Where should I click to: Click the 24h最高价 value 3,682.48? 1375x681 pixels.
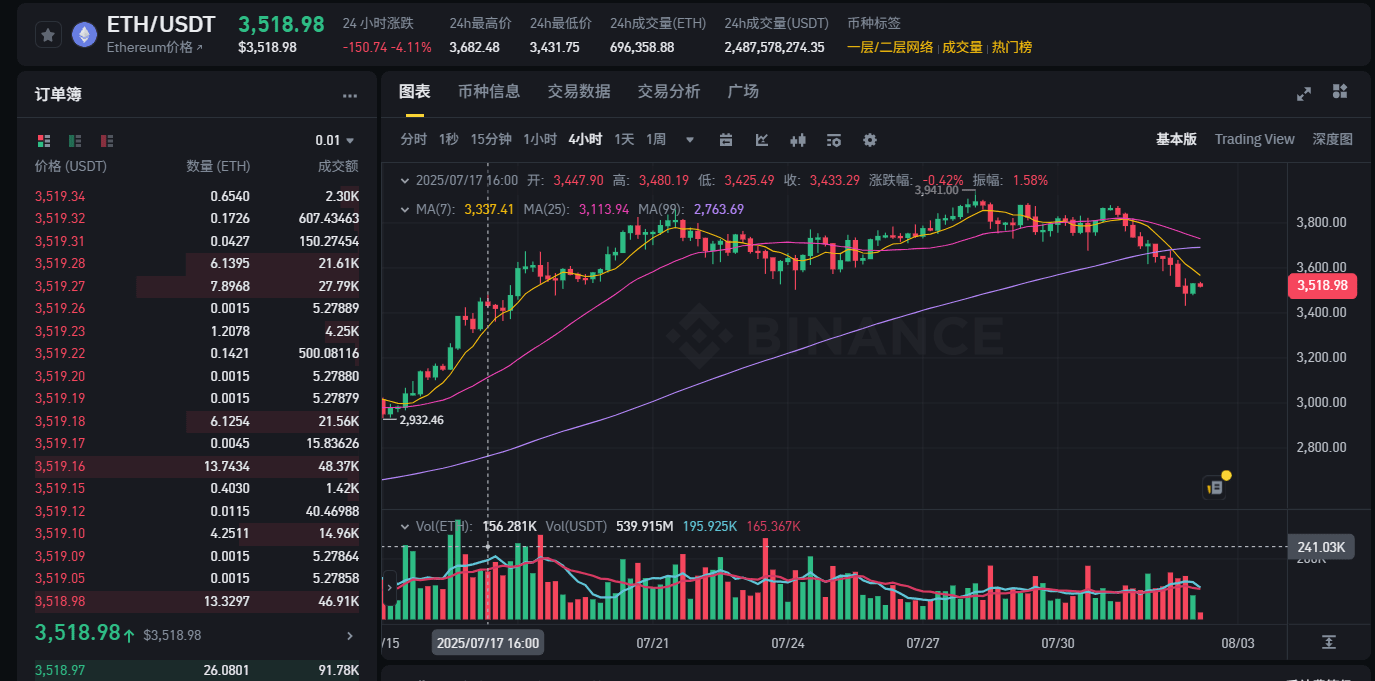475,47
